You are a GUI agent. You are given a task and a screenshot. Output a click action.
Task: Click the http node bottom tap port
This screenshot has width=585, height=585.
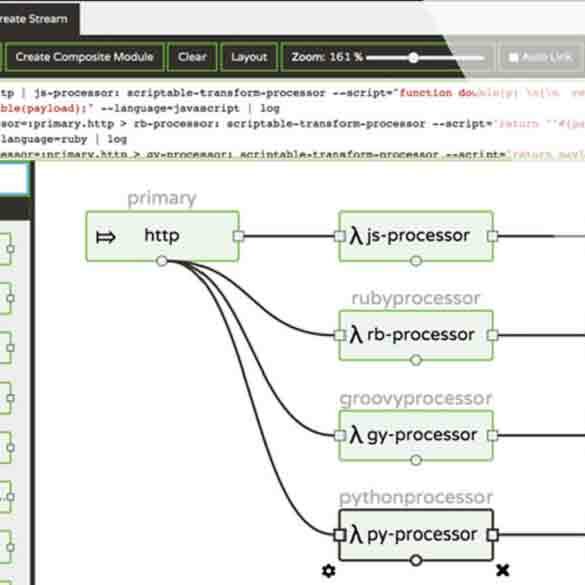click(162, 261)
